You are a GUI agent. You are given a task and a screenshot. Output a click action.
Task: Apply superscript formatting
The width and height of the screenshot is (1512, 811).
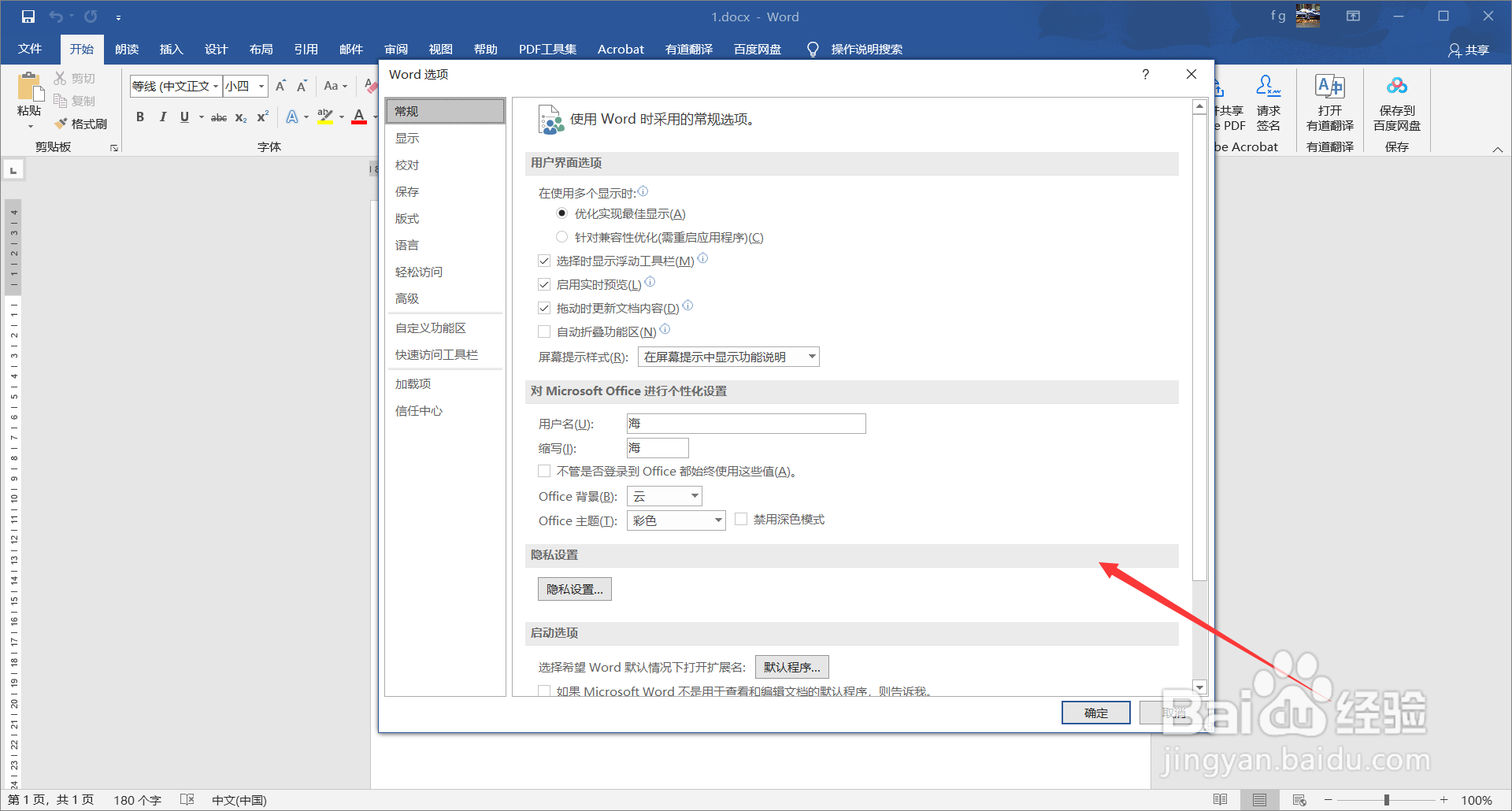click(263, 117)
